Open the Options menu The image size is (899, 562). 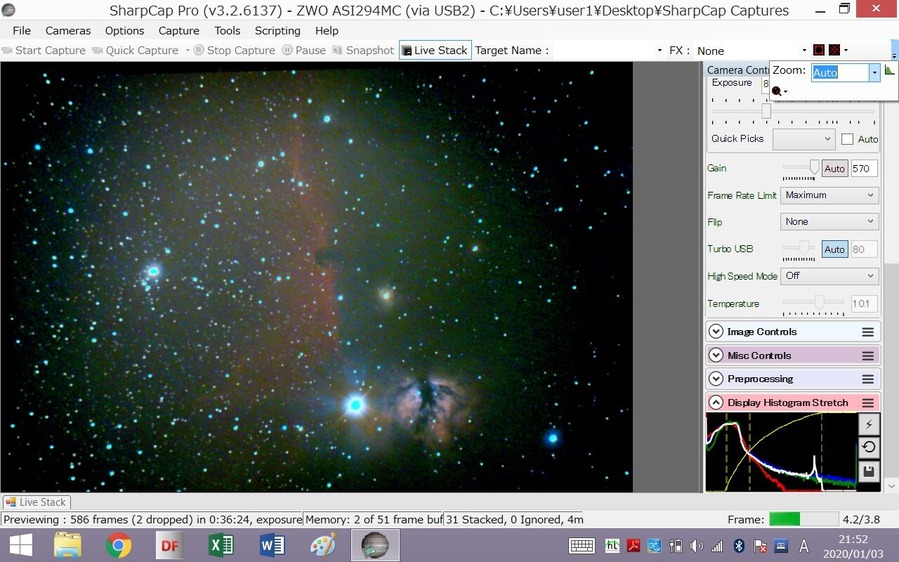click(x=124, y=30)
